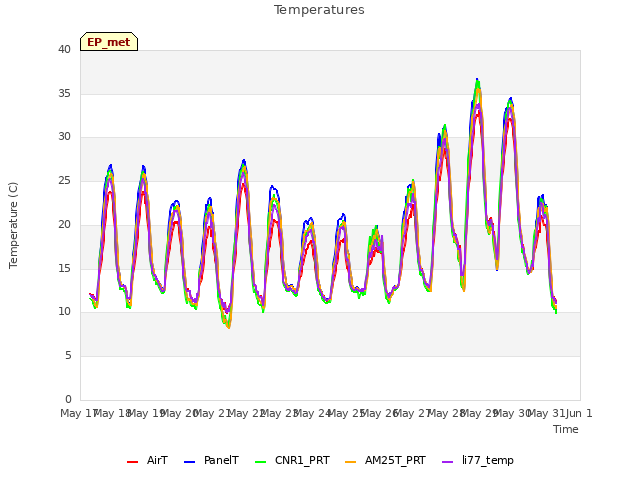640x480 pixels.
Task: Click the 15 y-axis tick label
Action: click(64, 268)
